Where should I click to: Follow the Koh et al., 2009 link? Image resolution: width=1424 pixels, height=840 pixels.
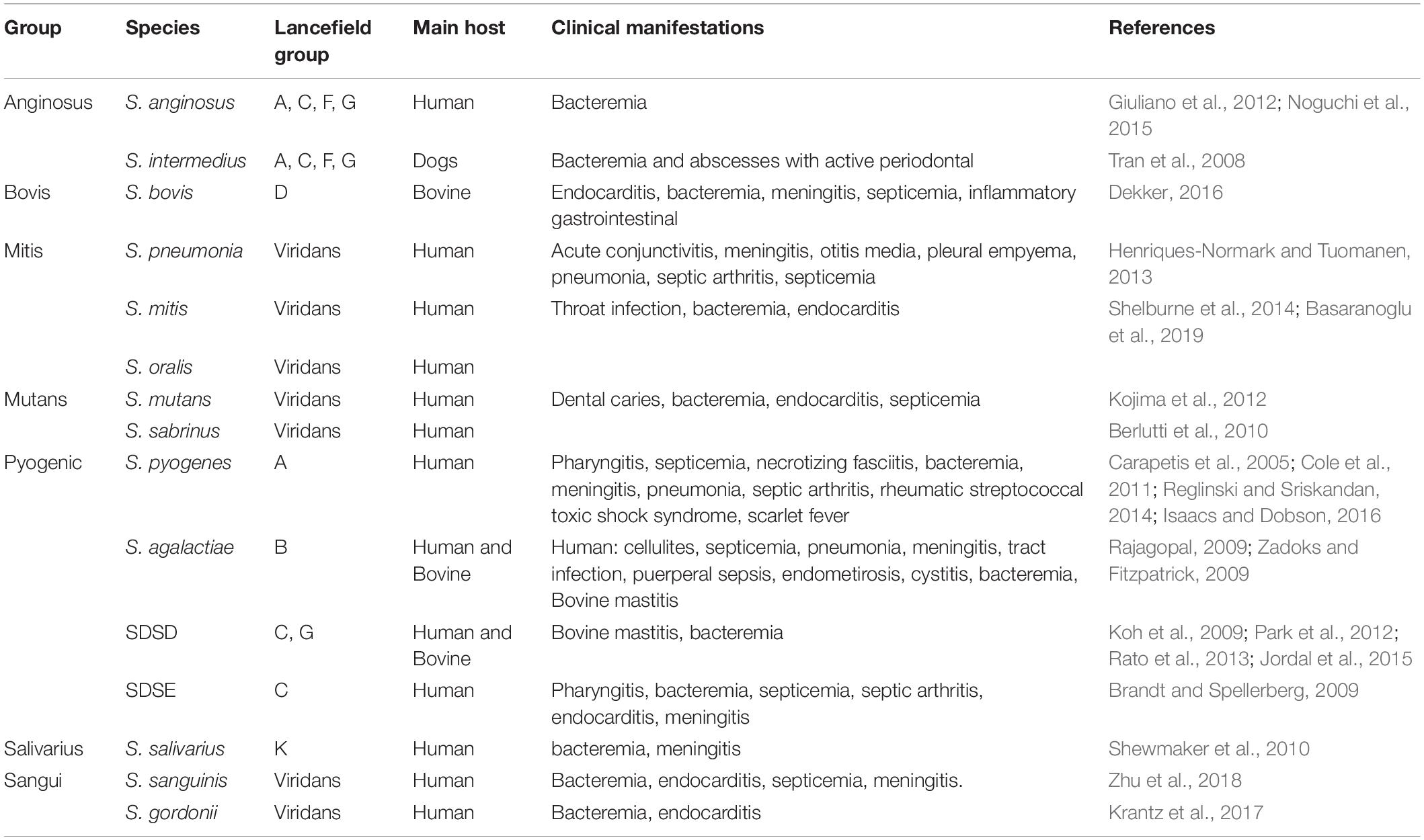click(1175, 632)
